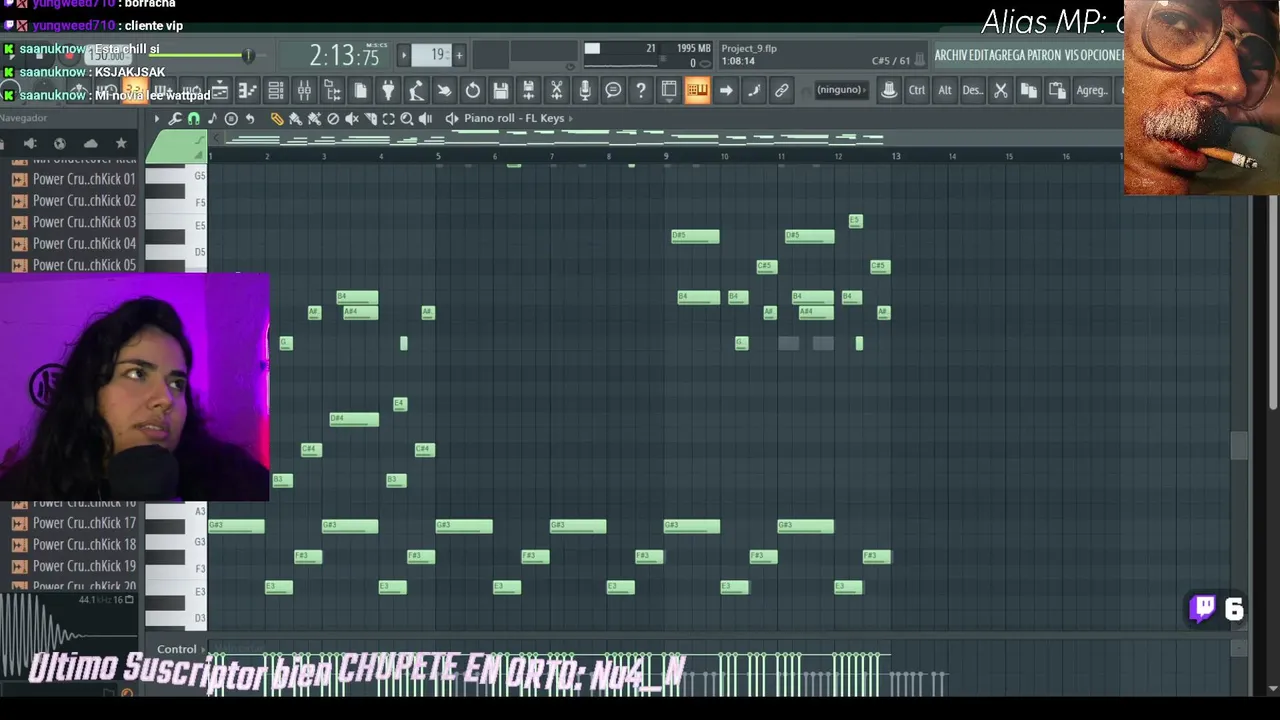Screen dimensions: 1280x720
Task: Click the Agreg.. button
Action: coord(1092,91)
